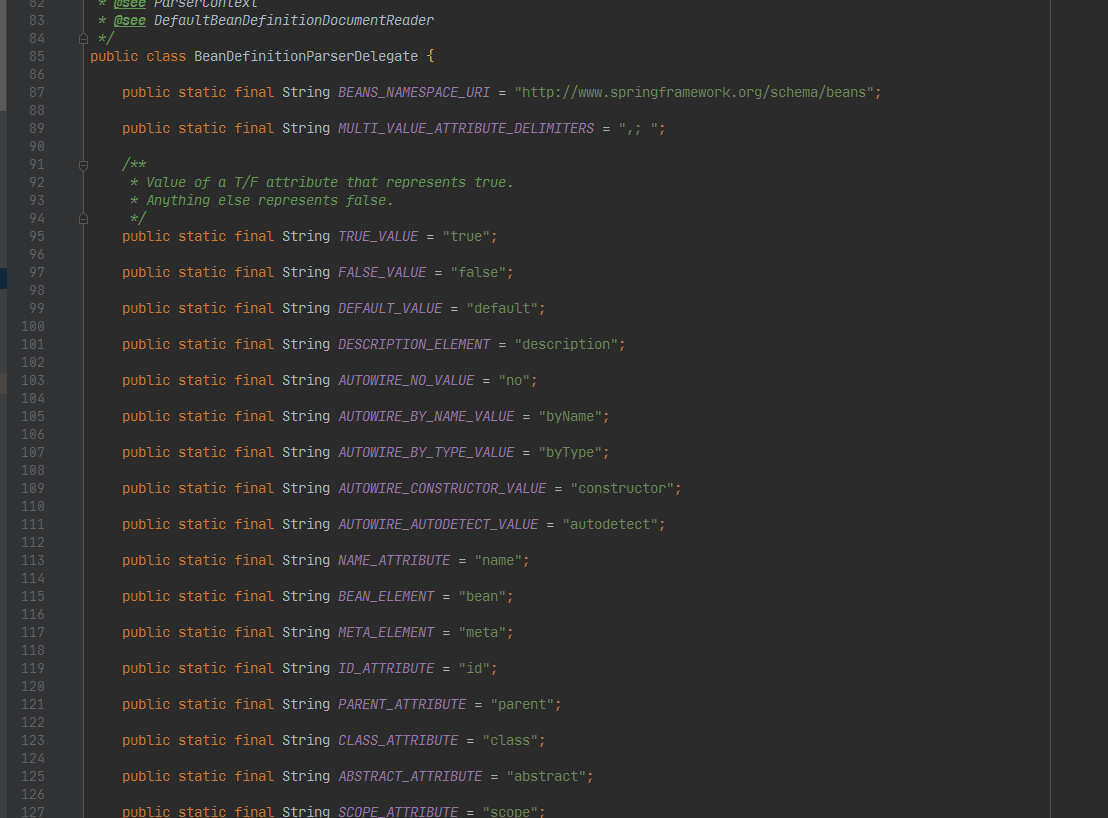Image resolution: width=1108 pixels, height=818 pixels.
Task: Click line number 85 in the gutter
Action: tap(37, 57)
